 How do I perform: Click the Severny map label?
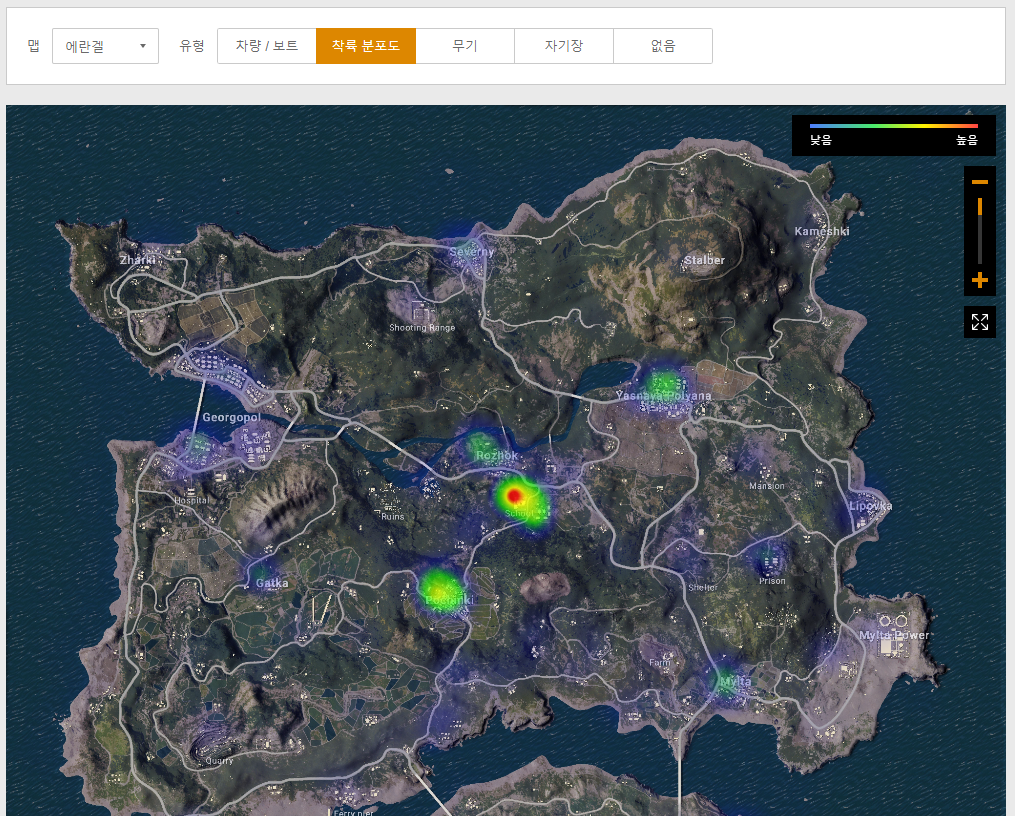tap(471, 252)
